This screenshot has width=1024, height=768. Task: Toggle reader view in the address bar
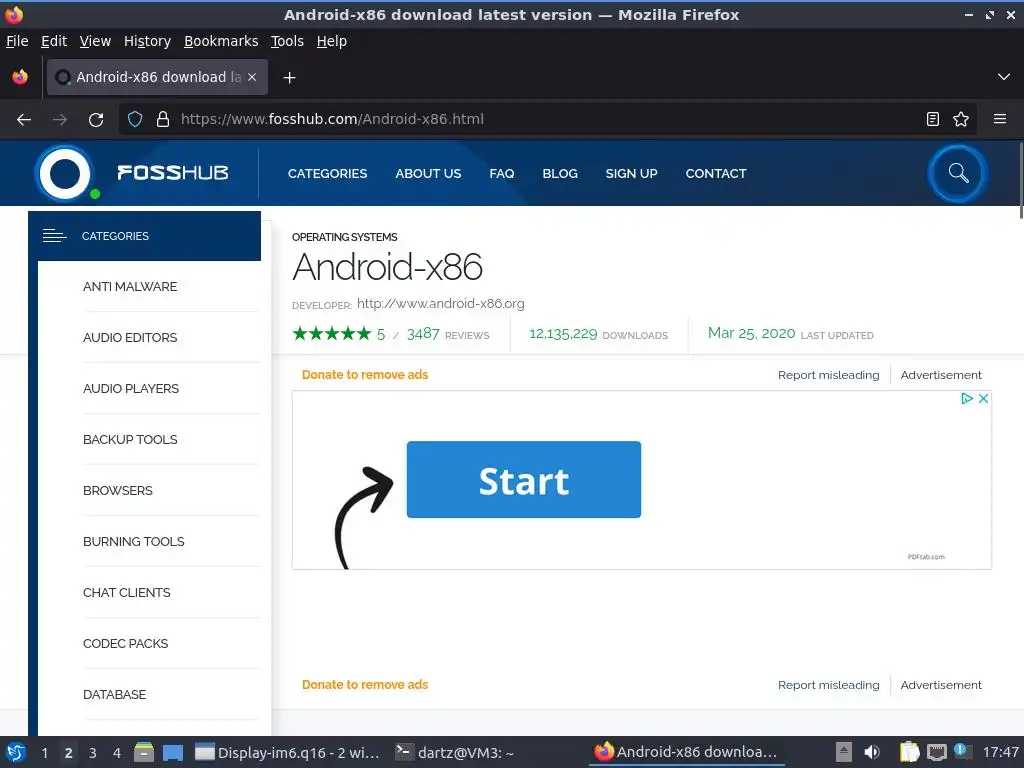click(933, 119)
